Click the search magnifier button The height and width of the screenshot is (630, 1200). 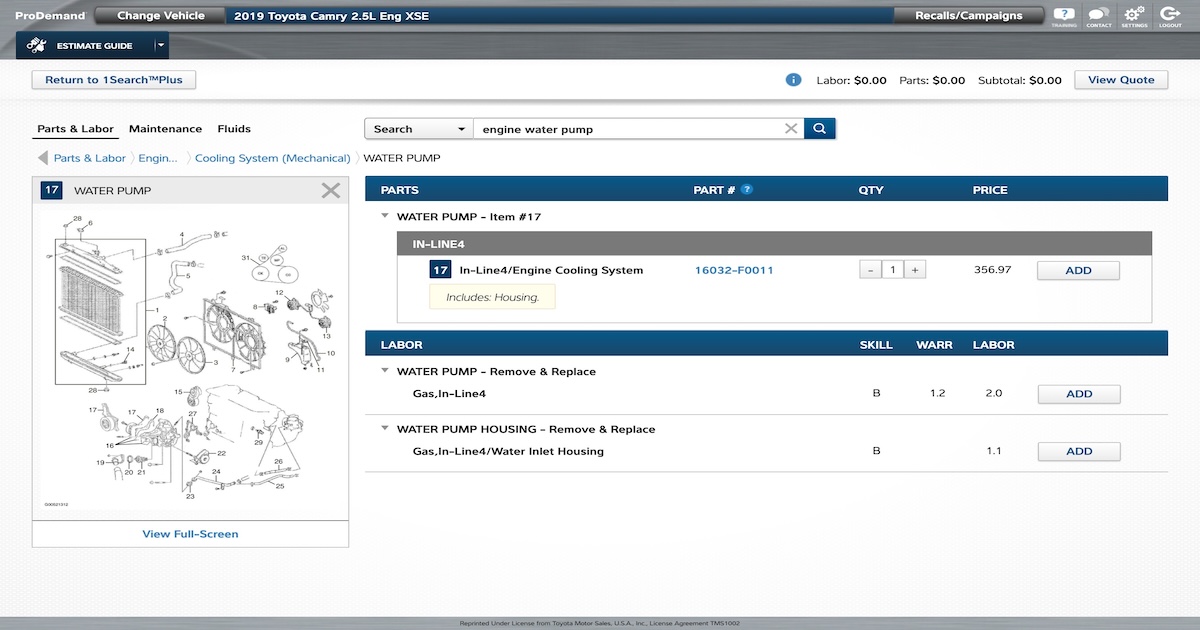tap(819, 129)
